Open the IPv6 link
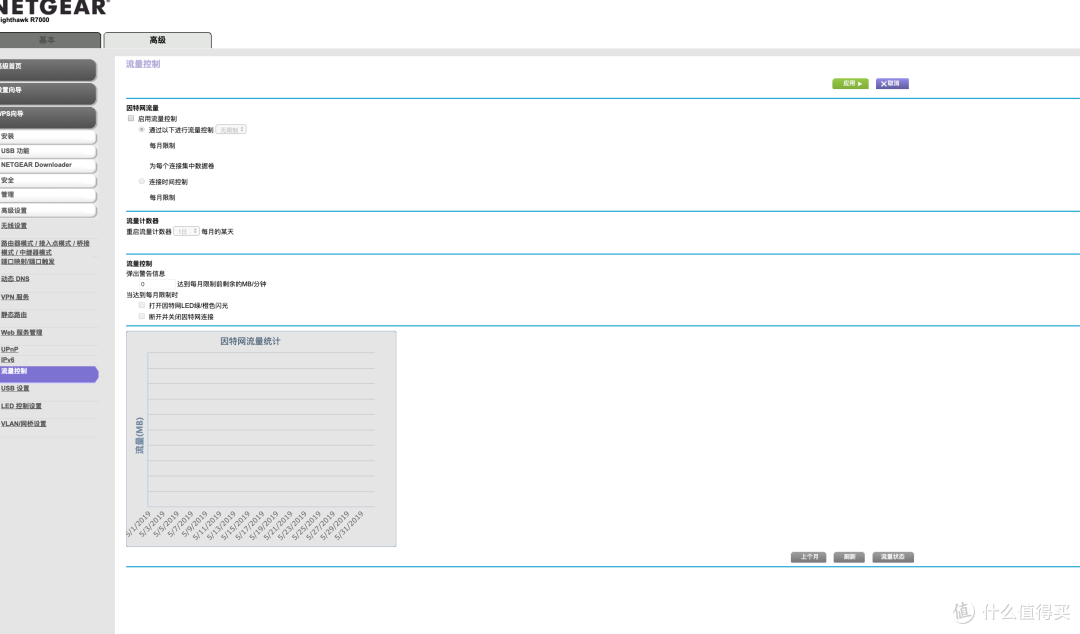This screenshot has width=1080, height=634. (8, 360)
